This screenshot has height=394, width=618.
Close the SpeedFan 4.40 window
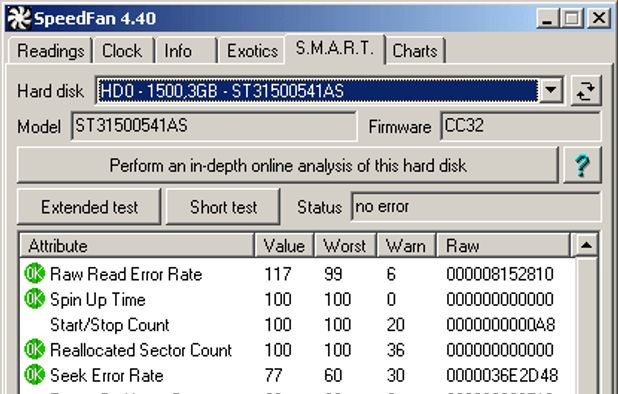[x=599, y=18]
